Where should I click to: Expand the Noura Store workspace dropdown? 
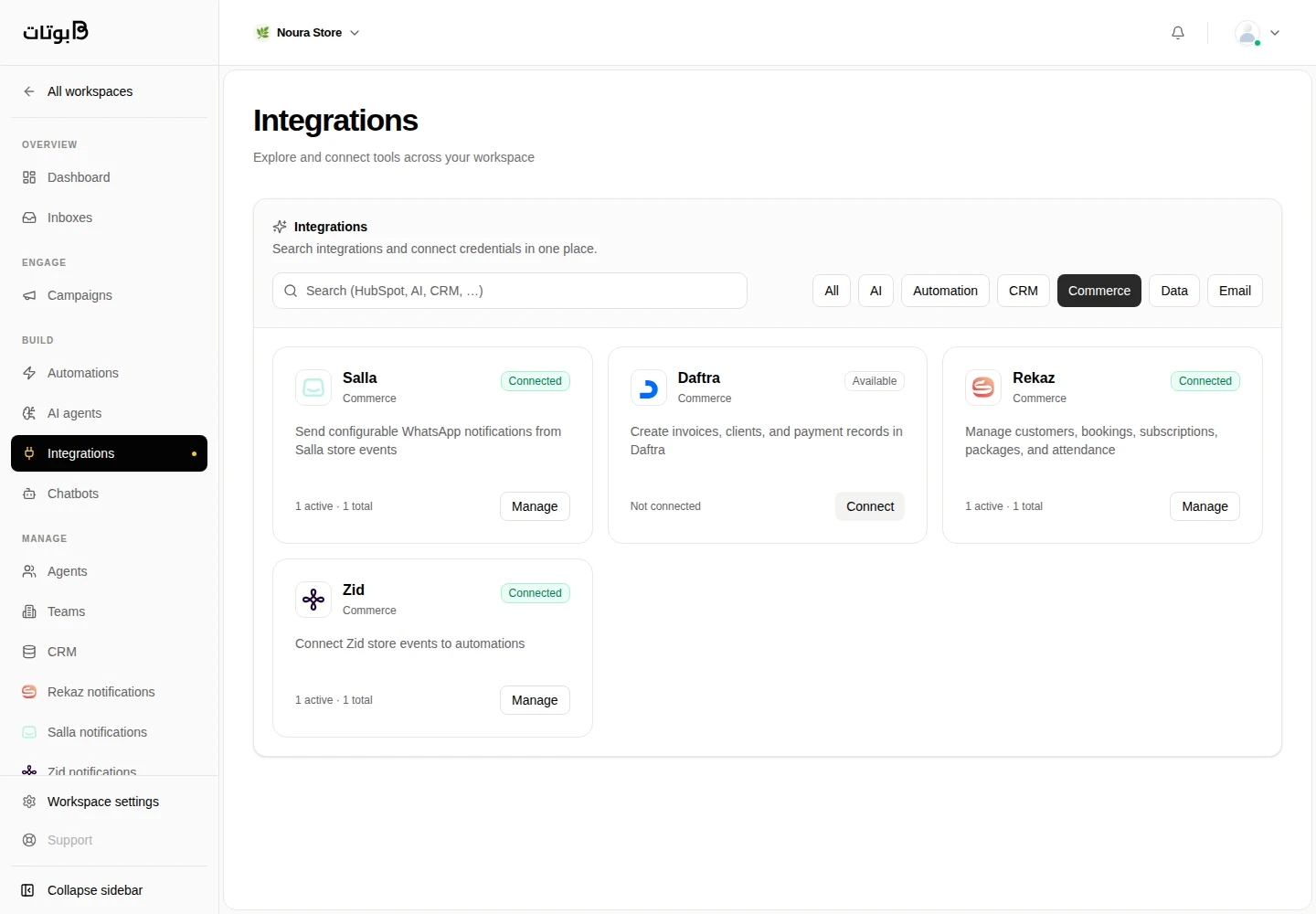click(x=307, y=33)
